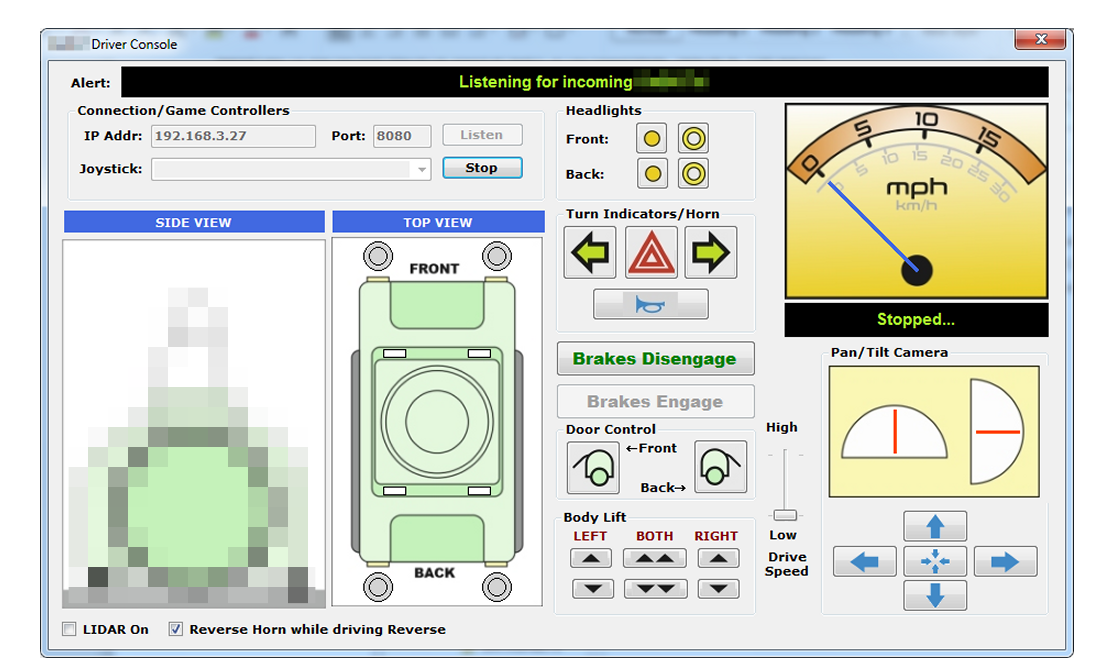The height and width of the screenshot is (660, 1110).
Task: Click the Brakes Disengage button
Action: (655, 359)
